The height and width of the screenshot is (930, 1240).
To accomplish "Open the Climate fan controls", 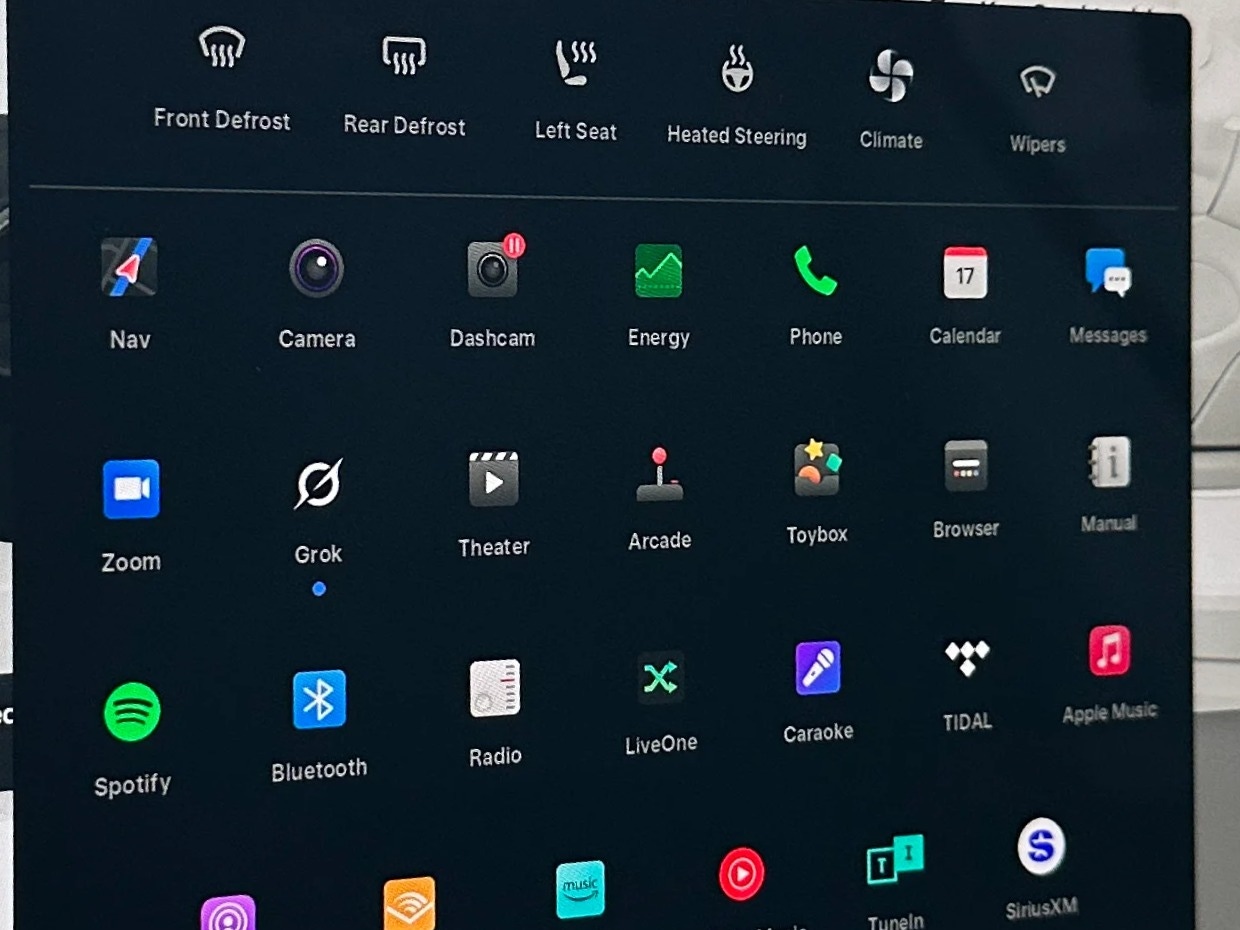I will (x=890, y=76).
